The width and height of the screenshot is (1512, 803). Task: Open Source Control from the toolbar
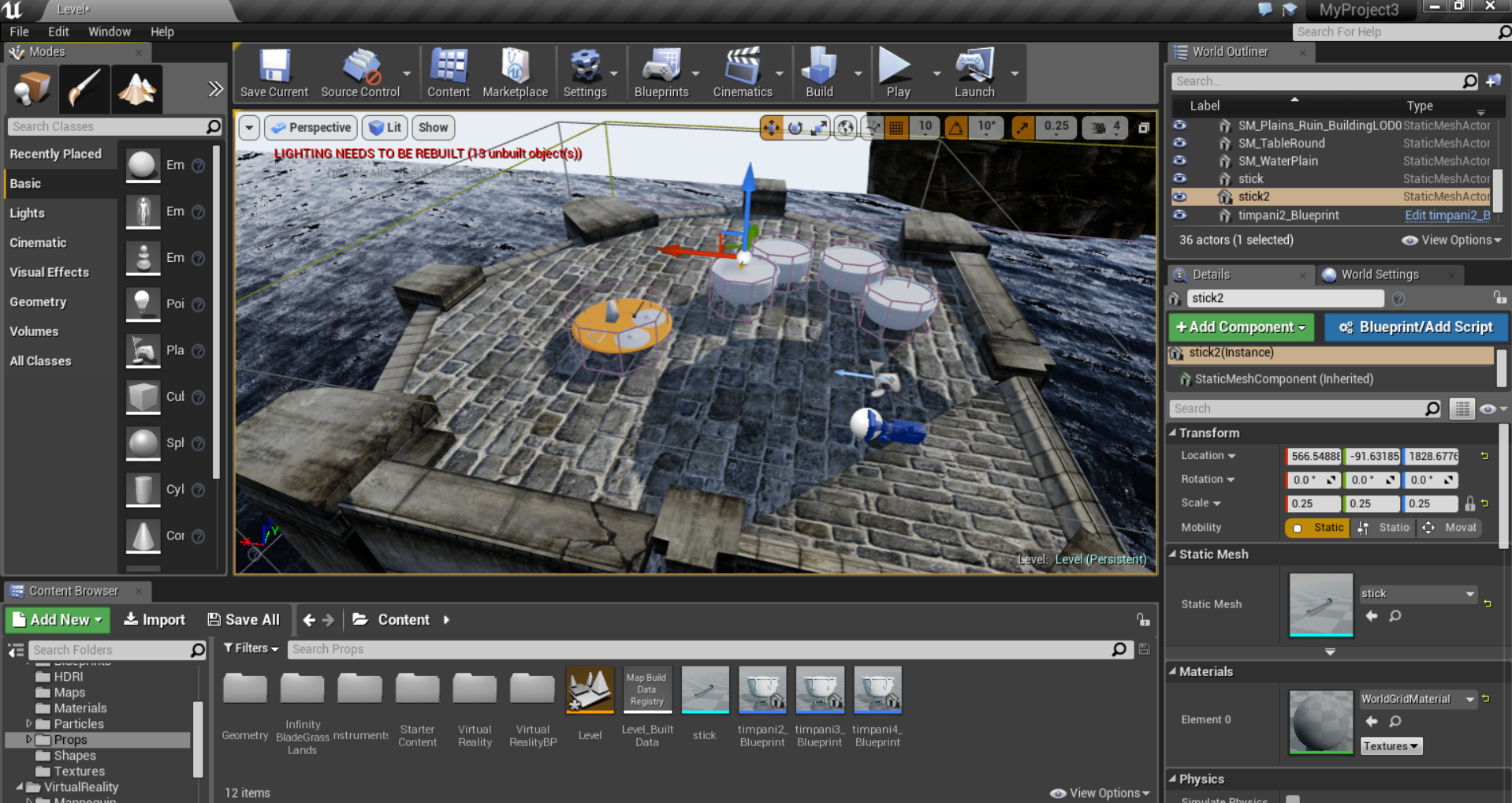coord(360,73)
